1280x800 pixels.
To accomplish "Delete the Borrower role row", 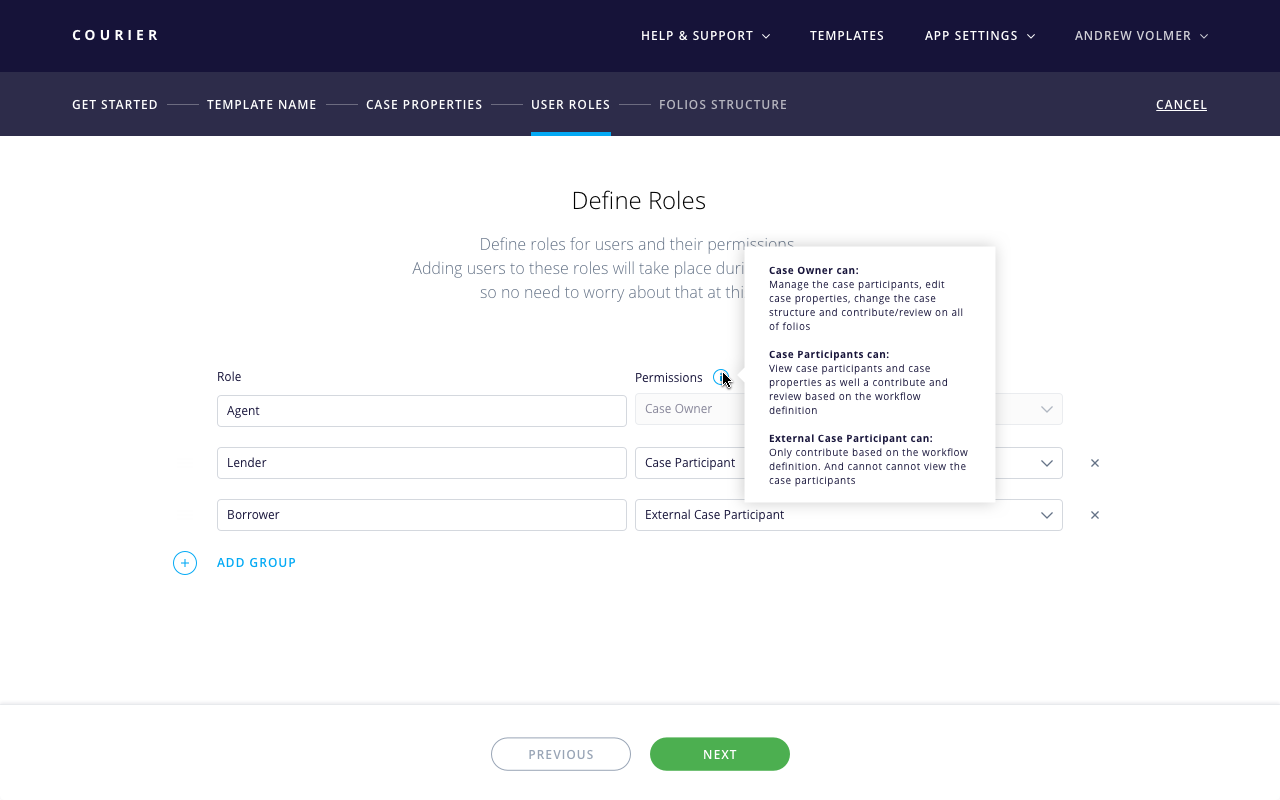I will click(1095, 515).
